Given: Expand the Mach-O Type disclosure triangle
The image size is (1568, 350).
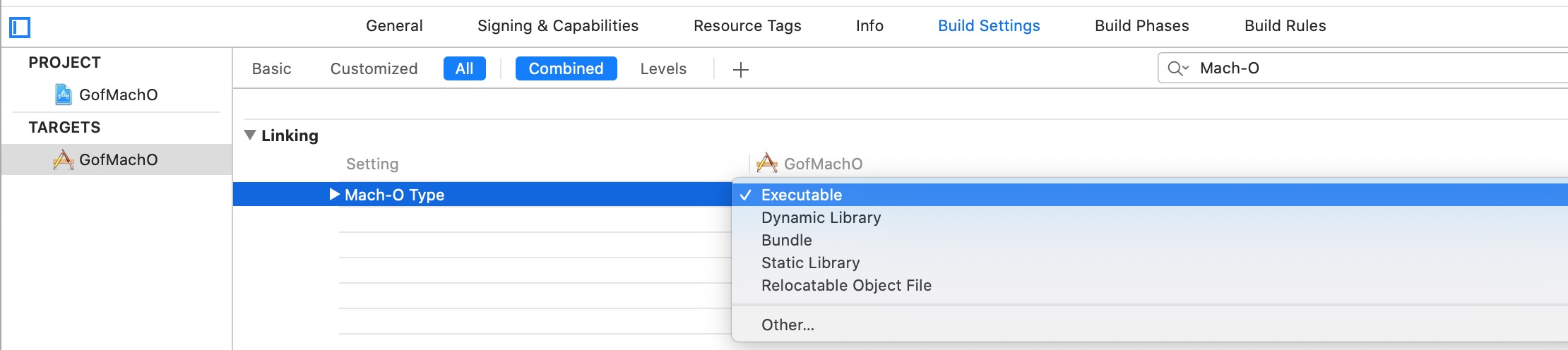Looking at the screenshot, I should click(335, 194).
